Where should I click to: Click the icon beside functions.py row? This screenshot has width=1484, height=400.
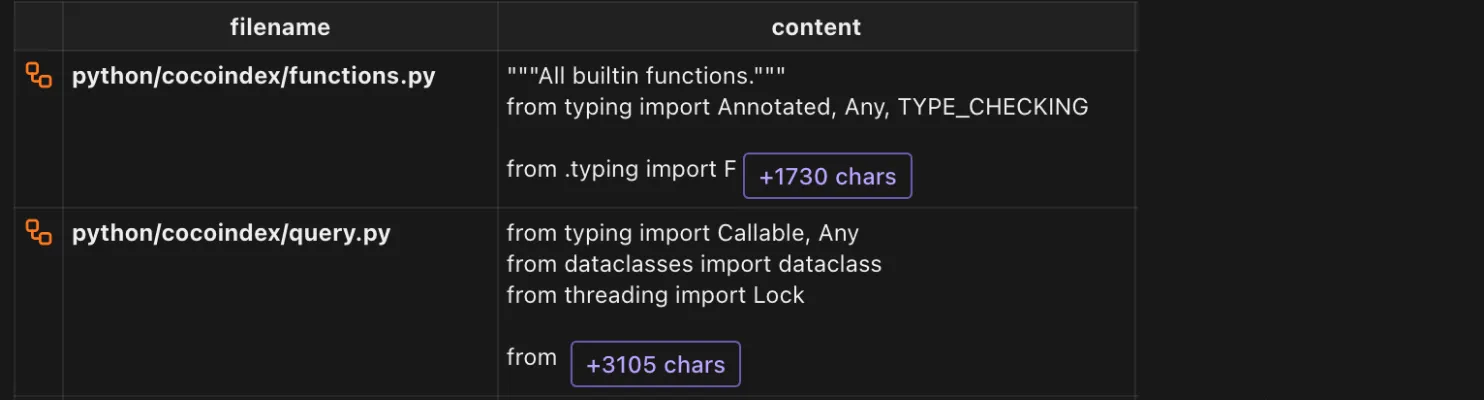[x=38, y=76]
